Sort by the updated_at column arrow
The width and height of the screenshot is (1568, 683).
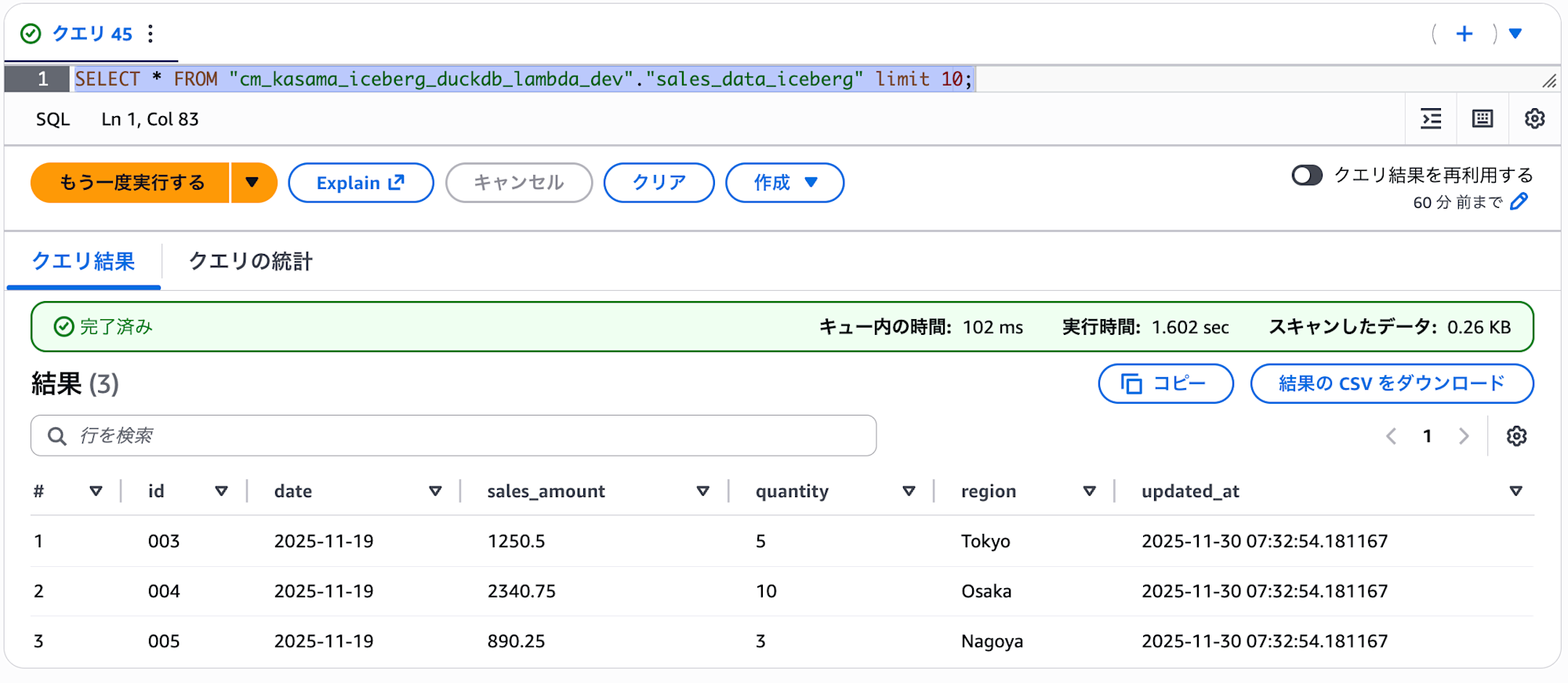tap(1515, 491)
